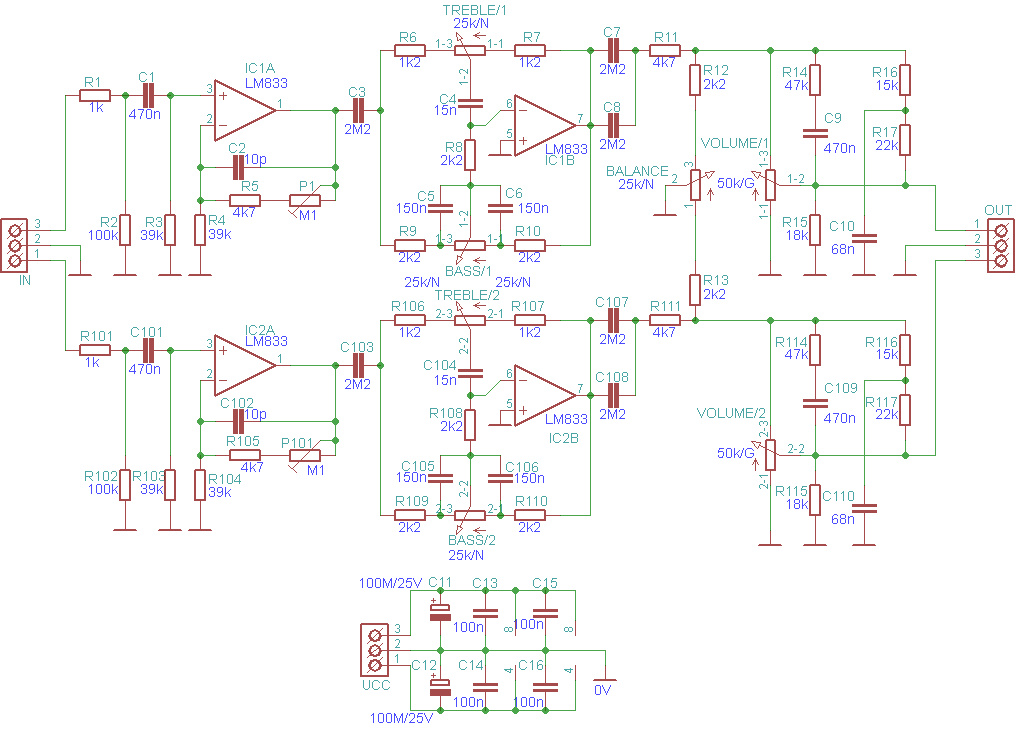This screenshot has height=738, width=1021.
Task: Click the IN connector symbol
Action: click(x=14, y=245)
